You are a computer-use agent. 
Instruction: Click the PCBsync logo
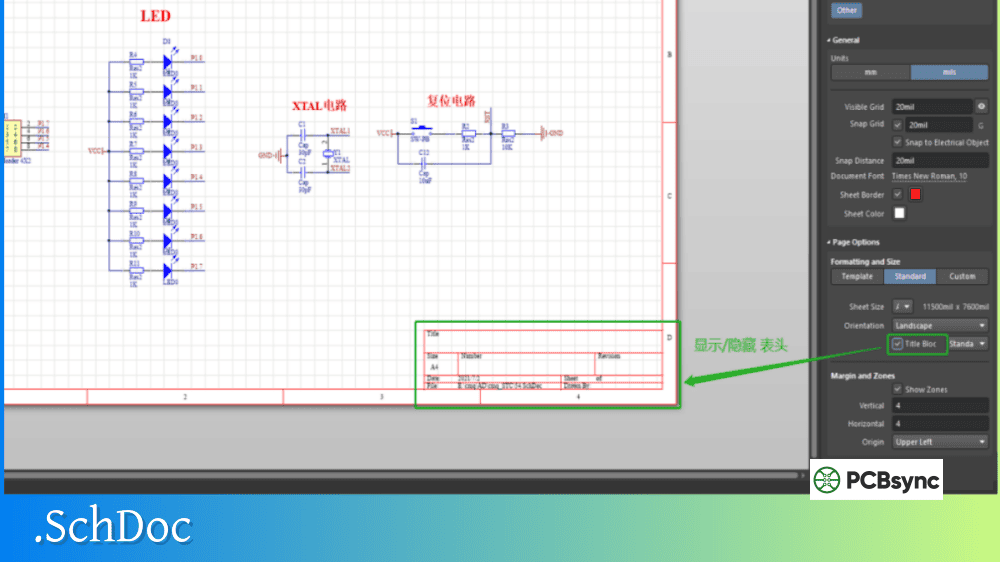pos(876,480)
